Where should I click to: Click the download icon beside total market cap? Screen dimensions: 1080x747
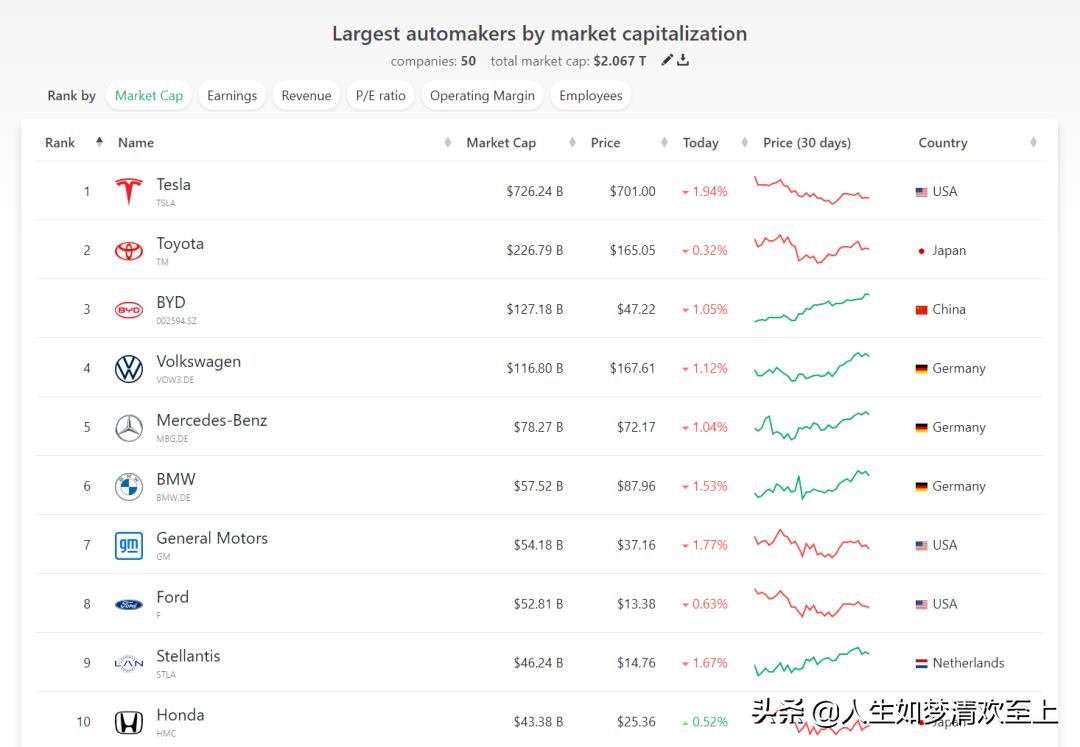pos(683,60)
